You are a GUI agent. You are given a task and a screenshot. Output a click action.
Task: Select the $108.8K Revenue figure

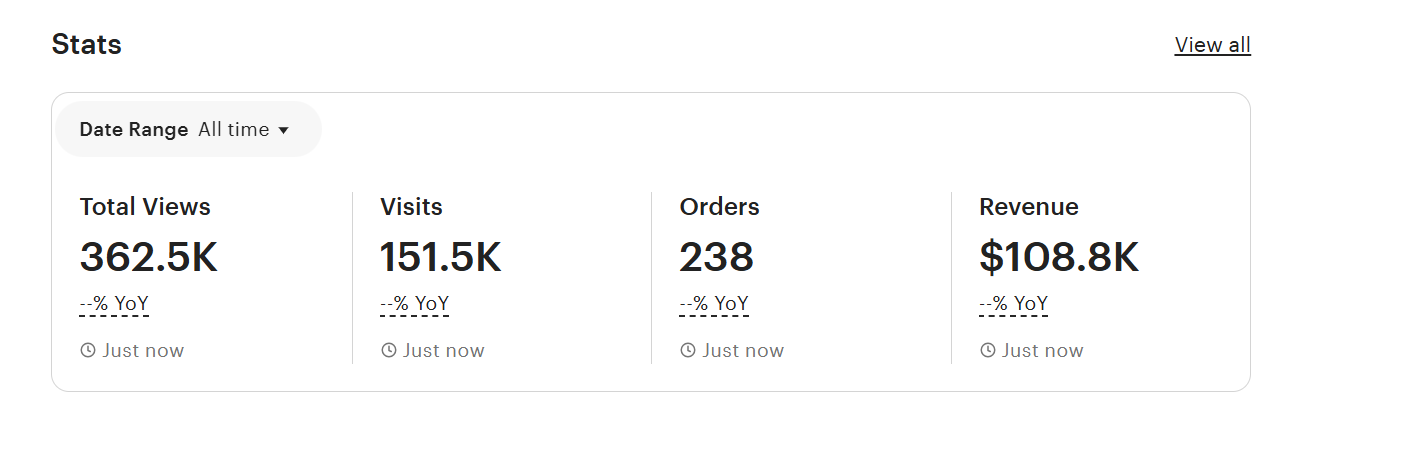[x=1058, y=258]
